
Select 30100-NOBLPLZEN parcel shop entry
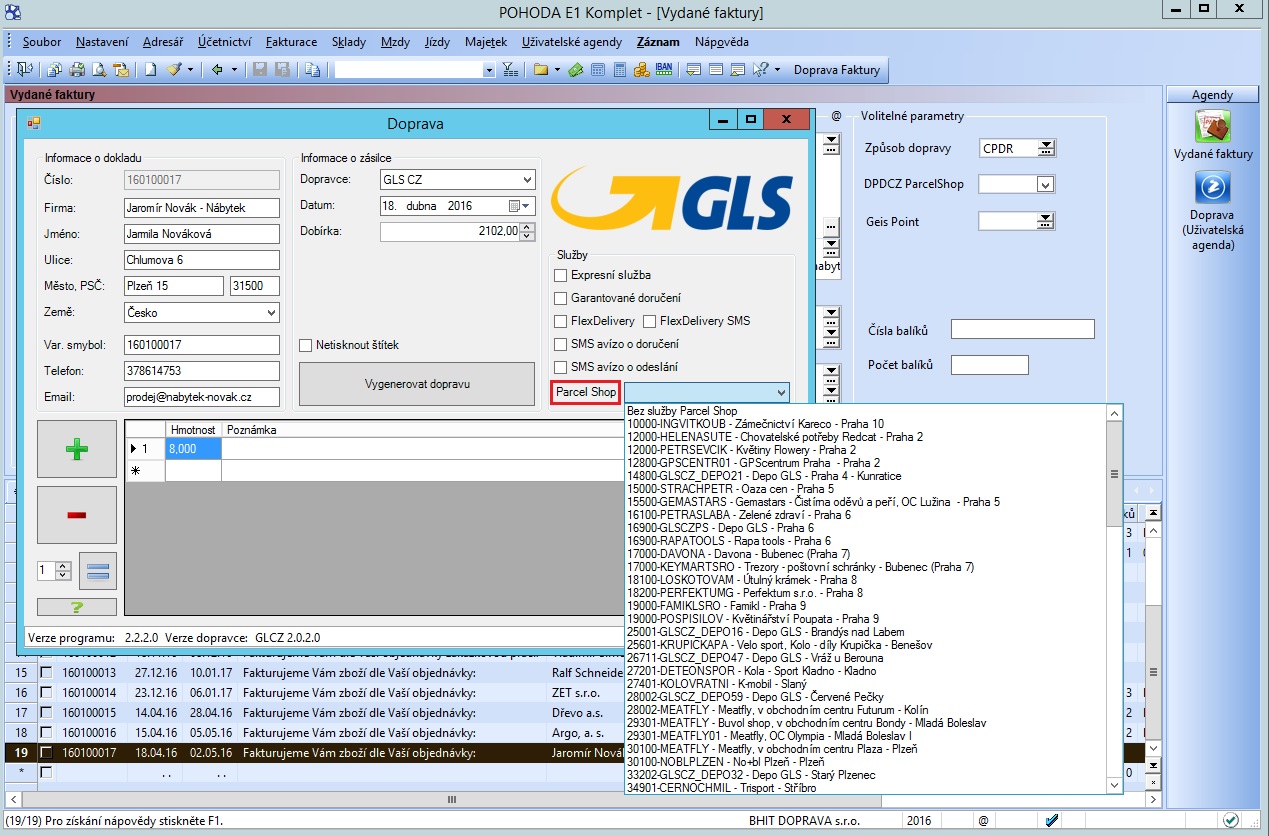(725, 762)
